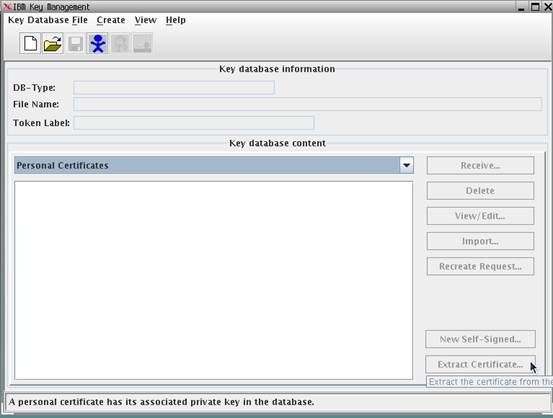This screenshot has width=553, height=418.
Task: Click the Receive... button
Action: click(x=480, y=165)
